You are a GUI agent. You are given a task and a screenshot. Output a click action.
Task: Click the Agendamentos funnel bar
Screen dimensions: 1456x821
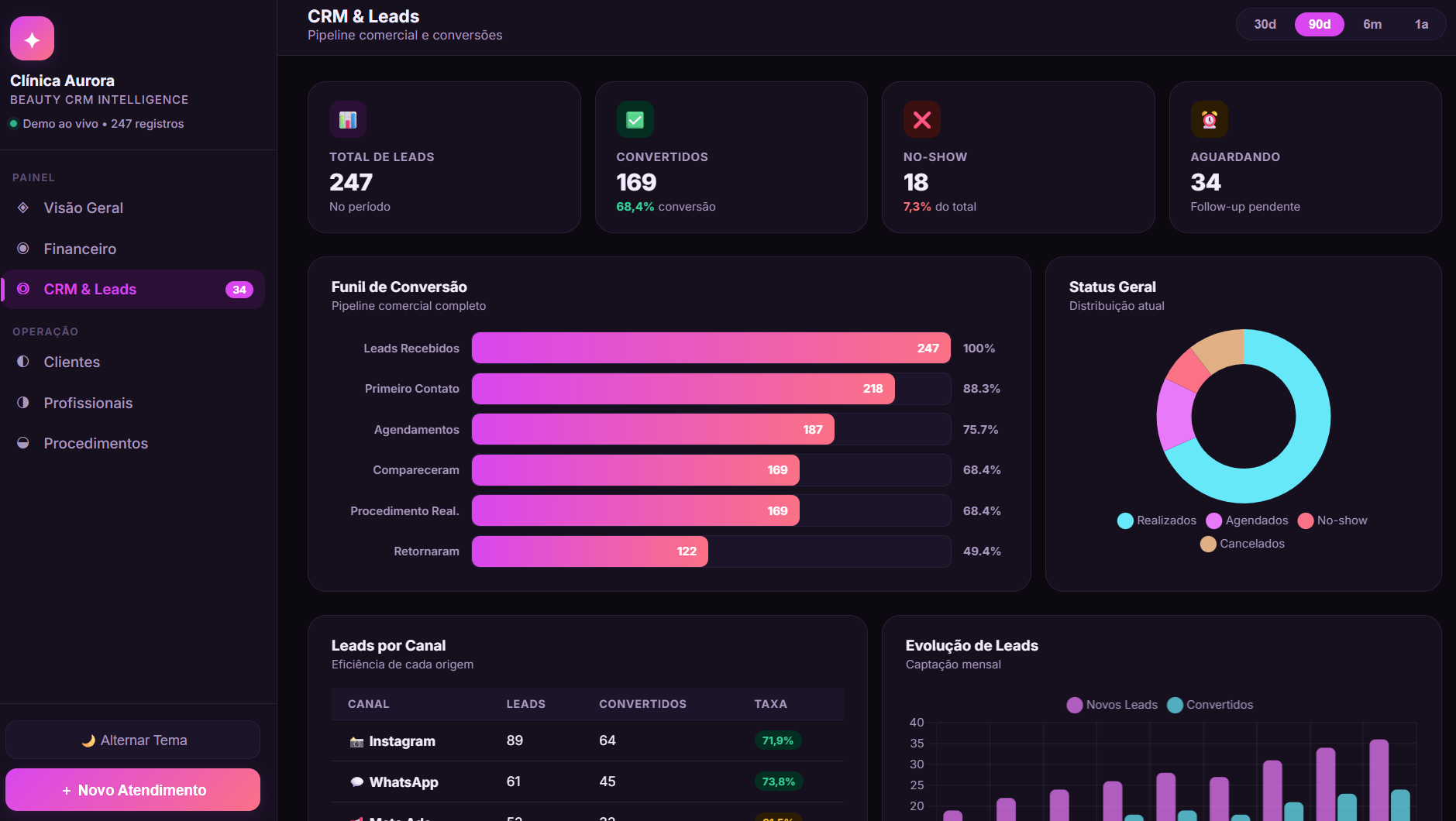pyautogui.click(x=653, y=429)
